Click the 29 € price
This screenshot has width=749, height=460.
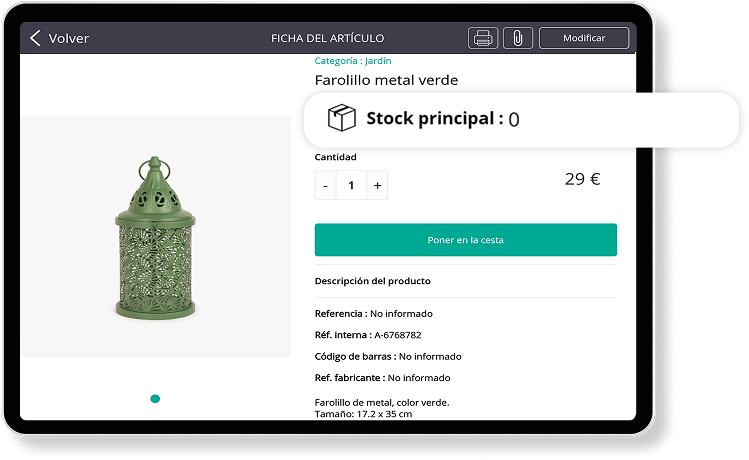pyautogui.click(x=582, y=179)
